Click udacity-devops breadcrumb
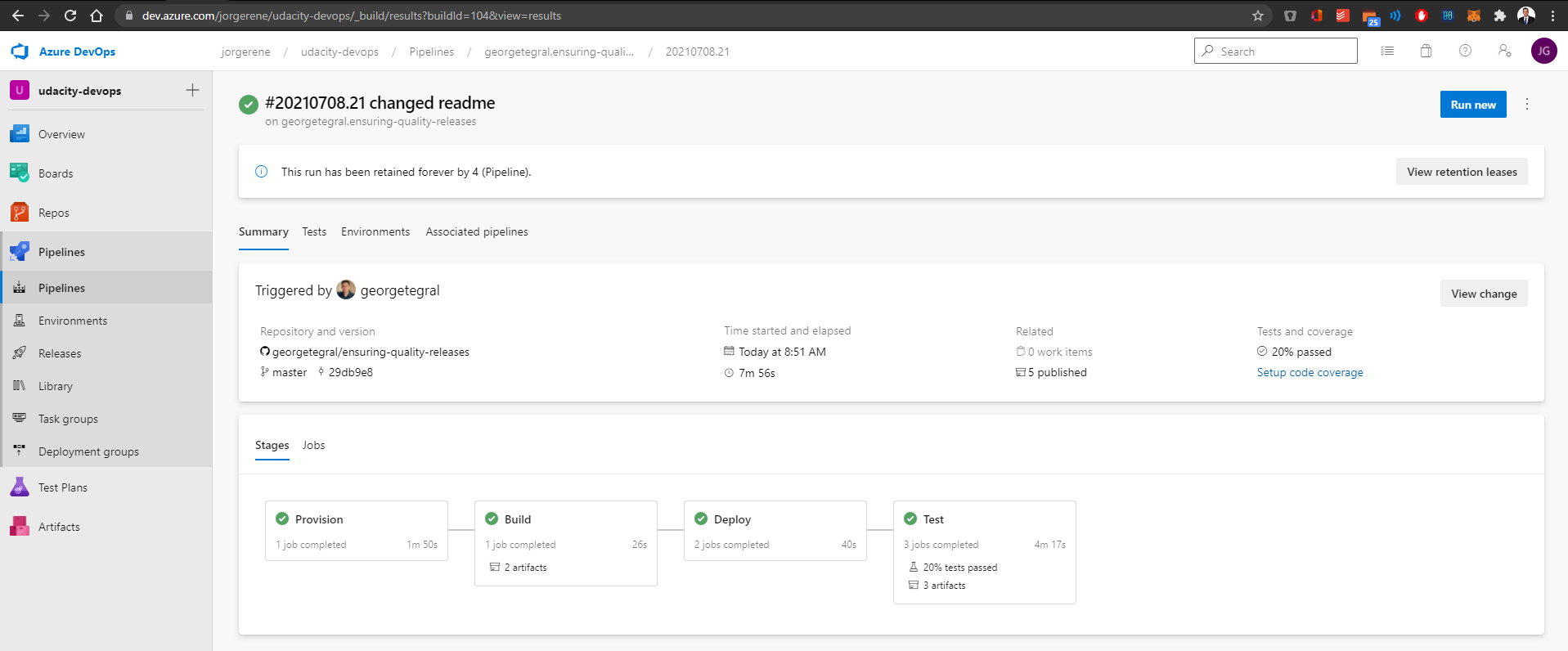The image size is (1568, 651). (x=339, y=52)
